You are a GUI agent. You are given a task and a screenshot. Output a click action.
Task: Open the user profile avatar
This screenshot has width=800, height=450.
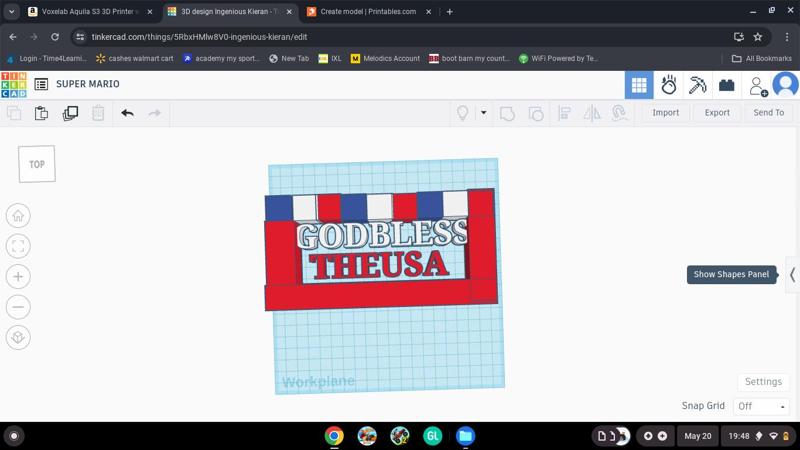(785, 85)
